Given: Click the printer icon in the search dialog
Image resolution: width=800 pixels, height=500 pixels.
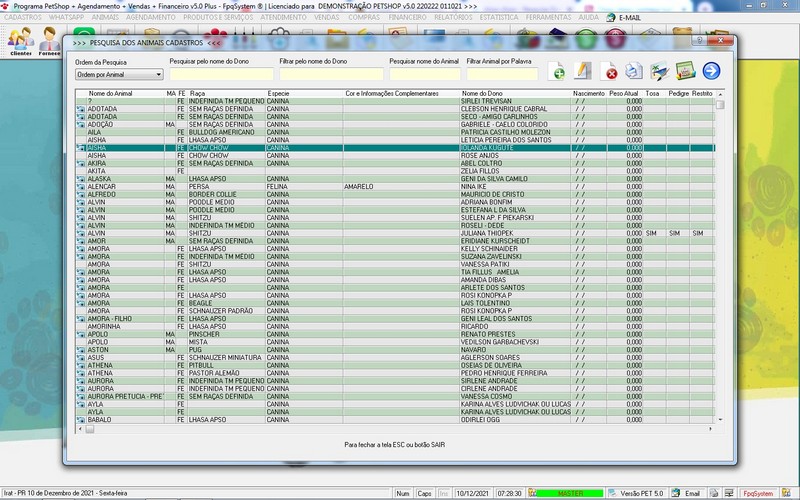Looking at the screenshot, I should [634, 71].
